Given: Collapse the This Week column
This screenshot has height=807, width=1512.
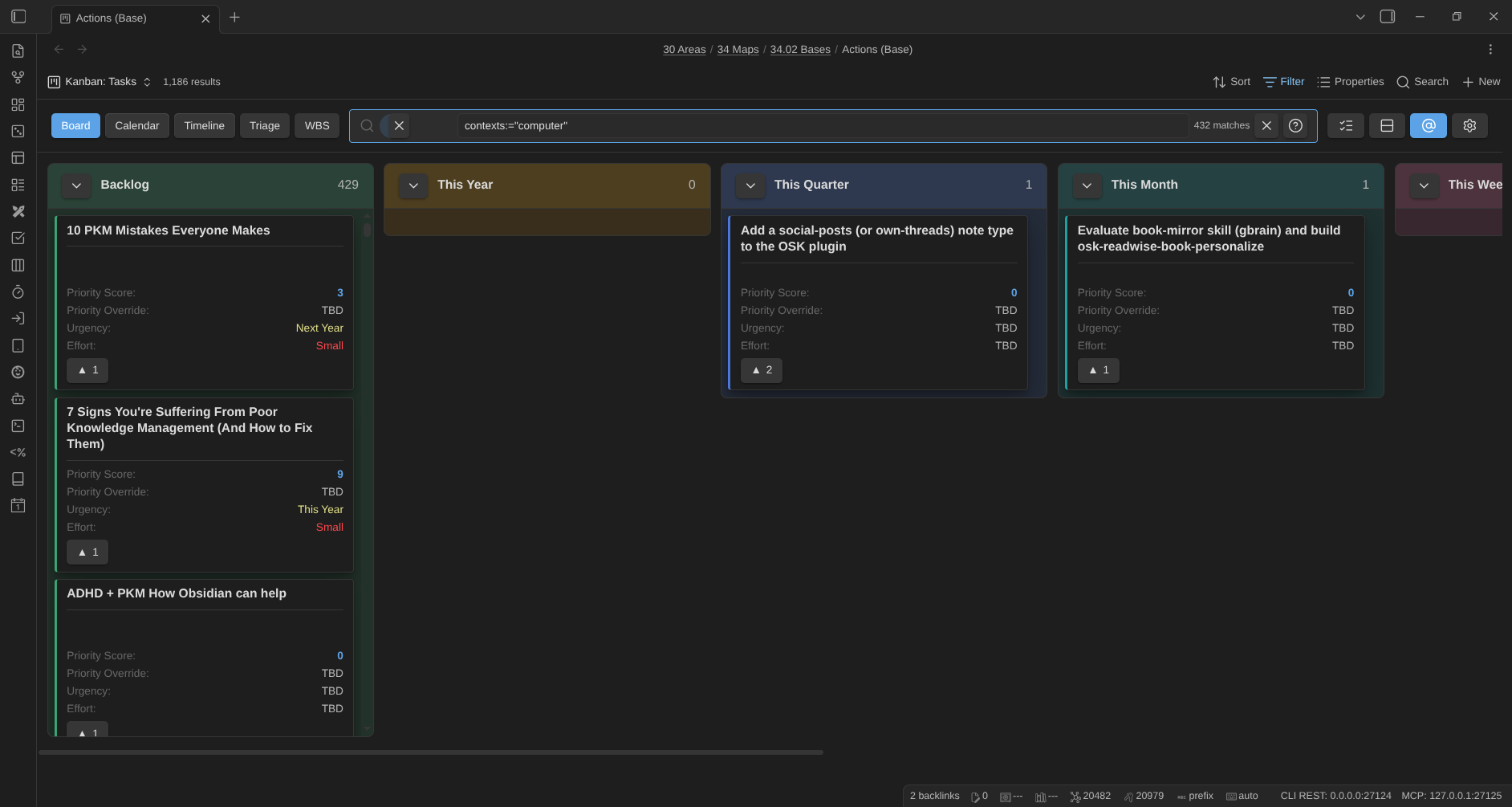Looking at the screenshot, I should point(1424,185).
